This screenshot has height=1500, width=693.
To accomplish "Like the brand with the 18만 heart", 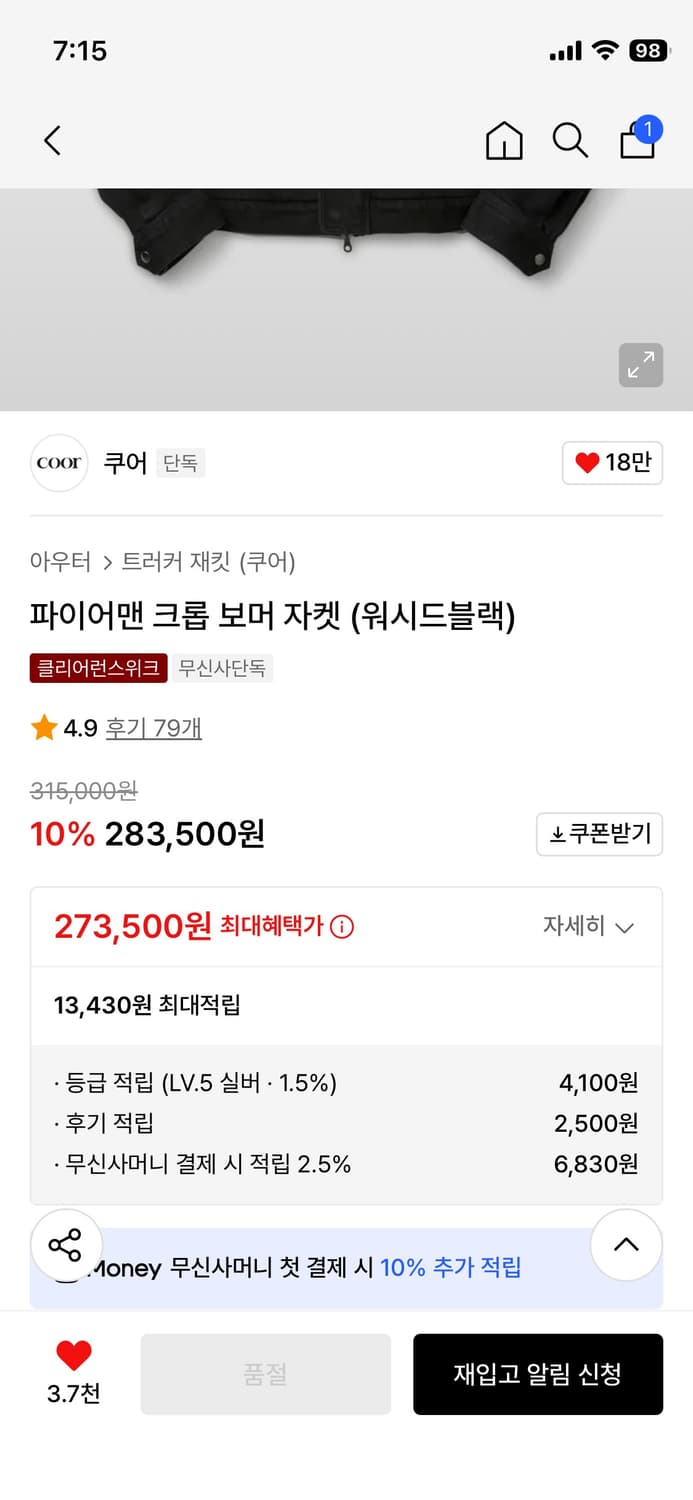I will [x=611, y=463].
